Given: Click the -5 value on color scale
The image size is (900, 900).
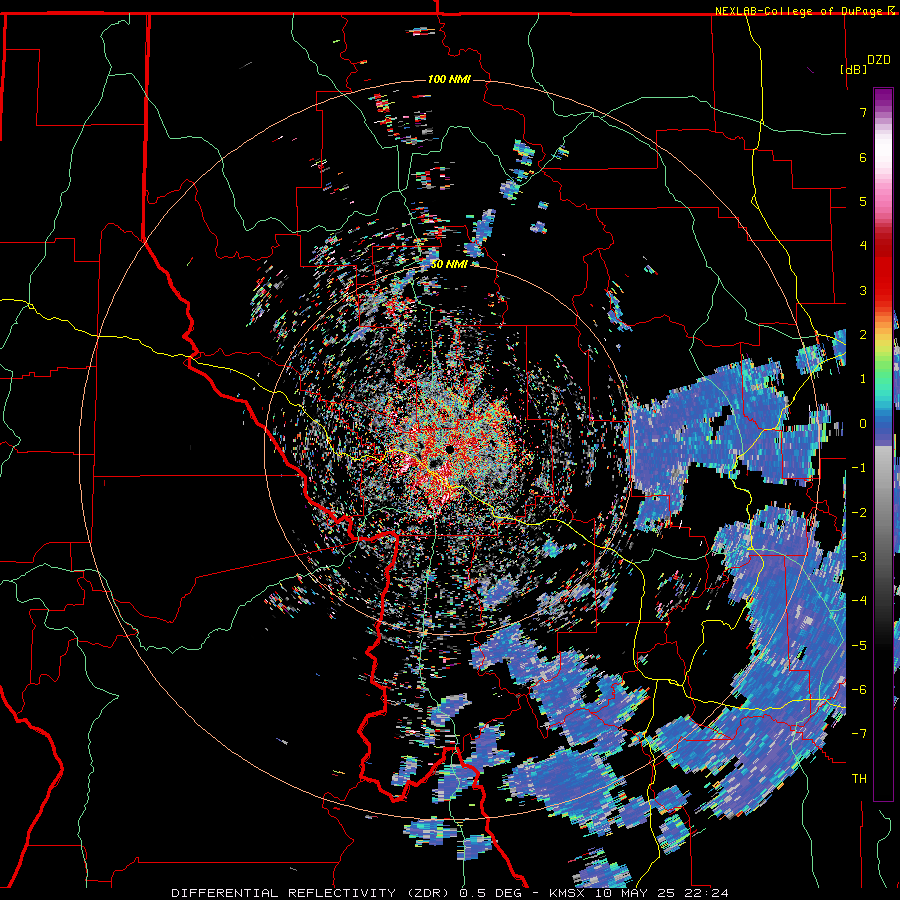Looking at the screenshot, I should 859,646.
